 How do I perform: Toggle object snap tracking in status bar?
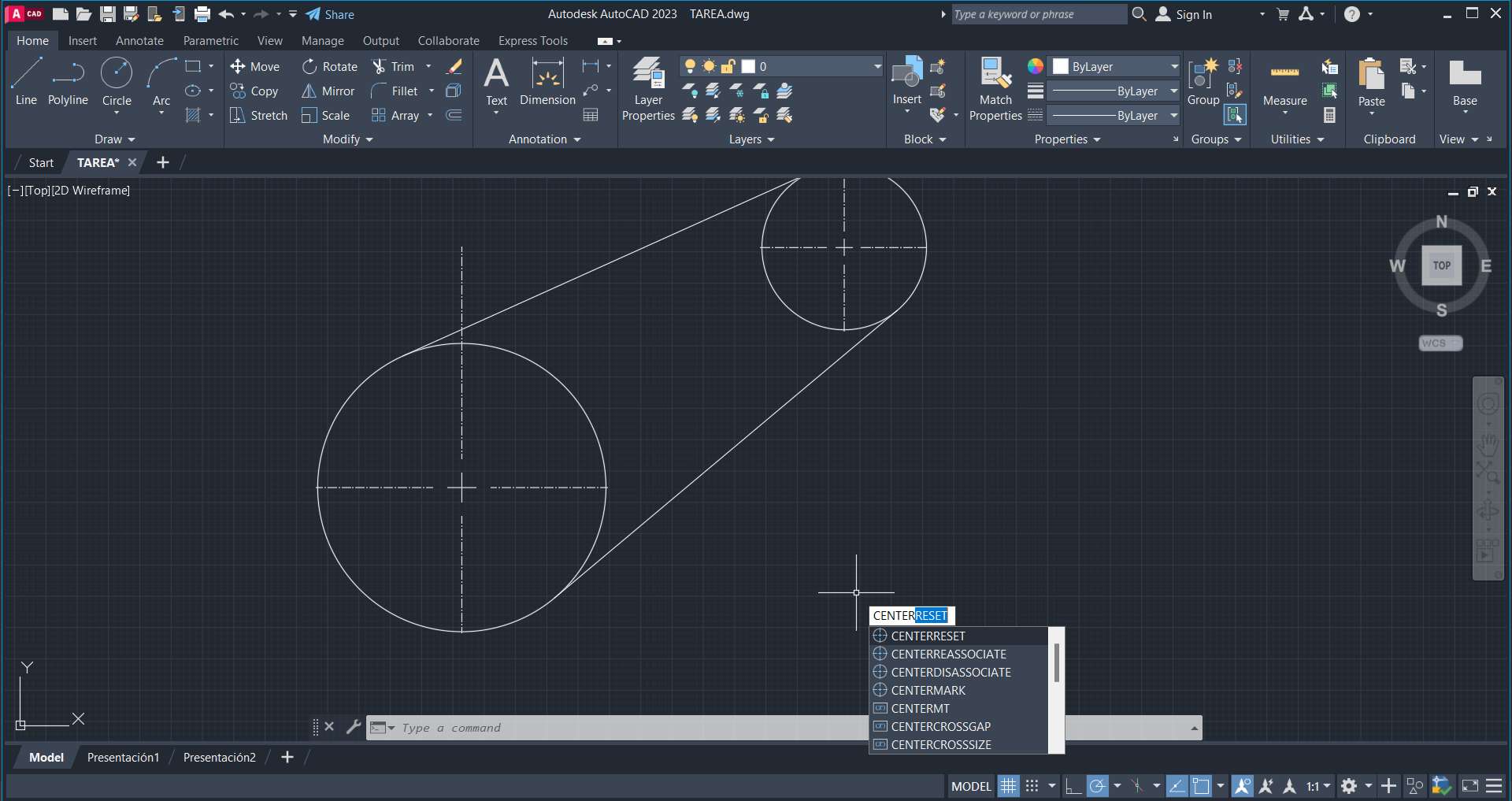(1177, 786)
